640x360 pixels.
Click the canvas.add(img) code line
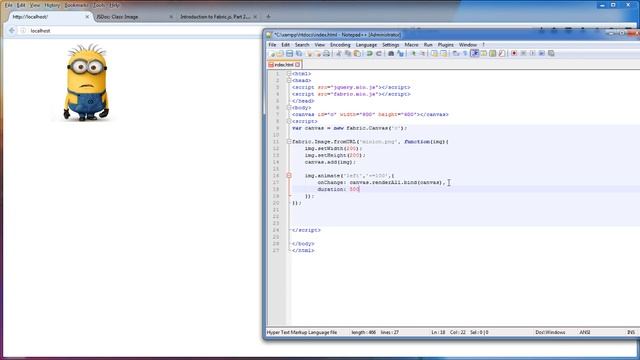pyautogui.click(x=330, y=162)
